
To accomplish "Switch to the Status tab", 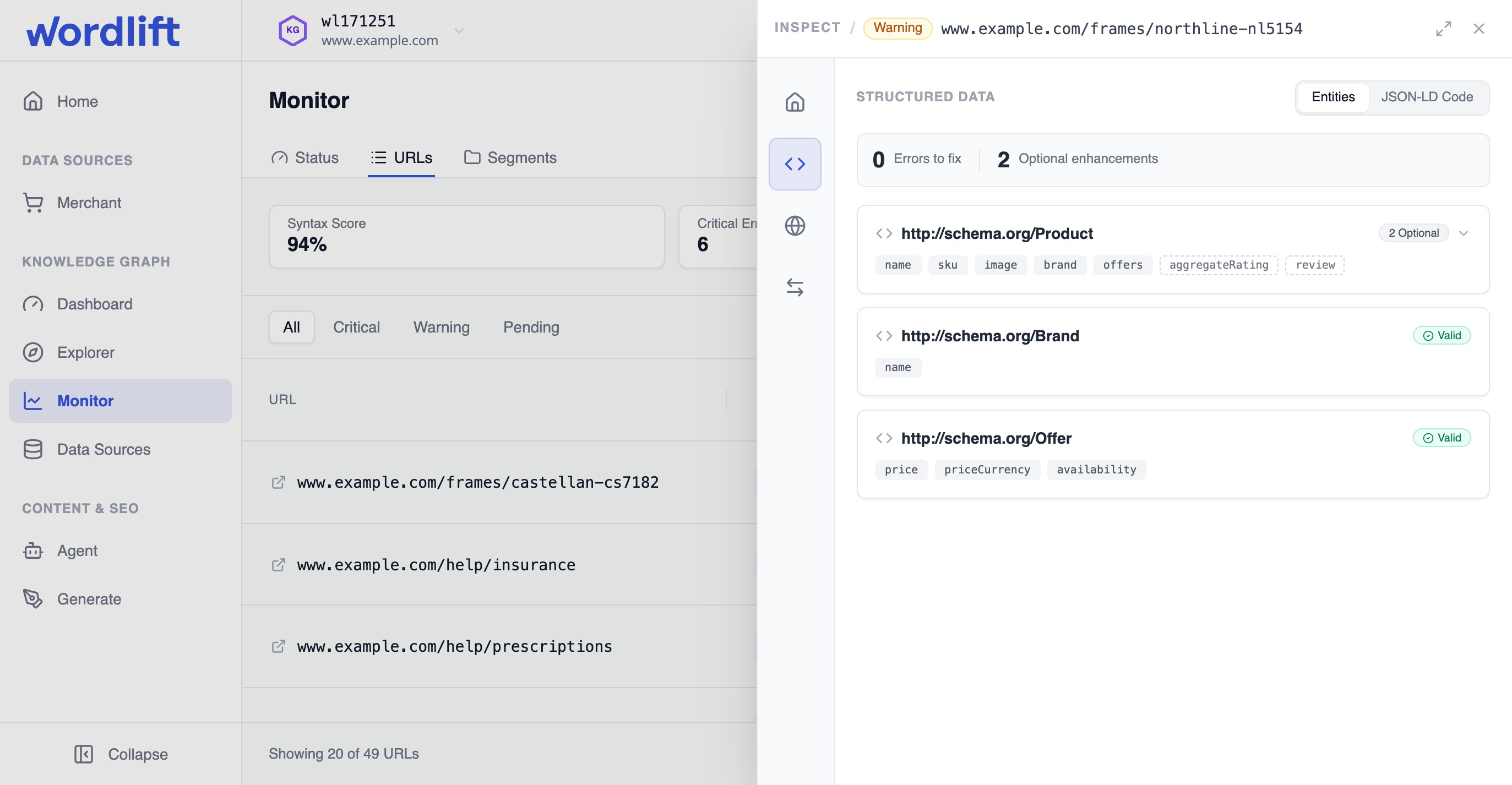I will click(304, 158).
